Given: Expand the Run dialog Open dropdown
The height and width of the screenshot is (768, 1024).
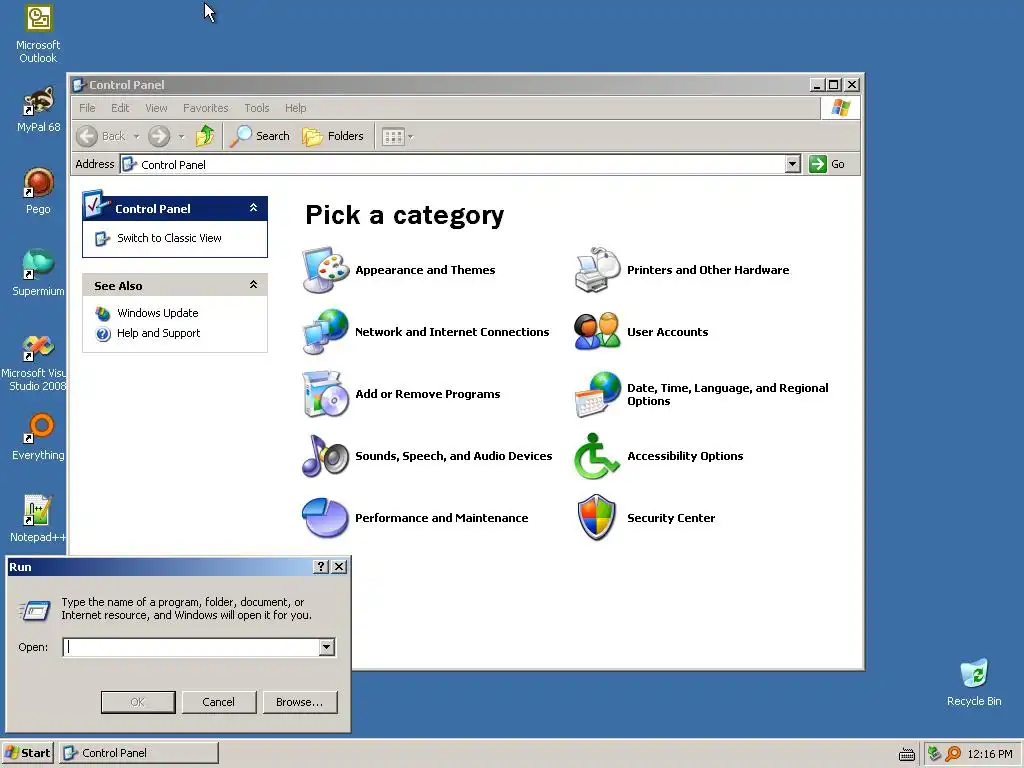Looking at the screenshot, I should pos(327,647).
